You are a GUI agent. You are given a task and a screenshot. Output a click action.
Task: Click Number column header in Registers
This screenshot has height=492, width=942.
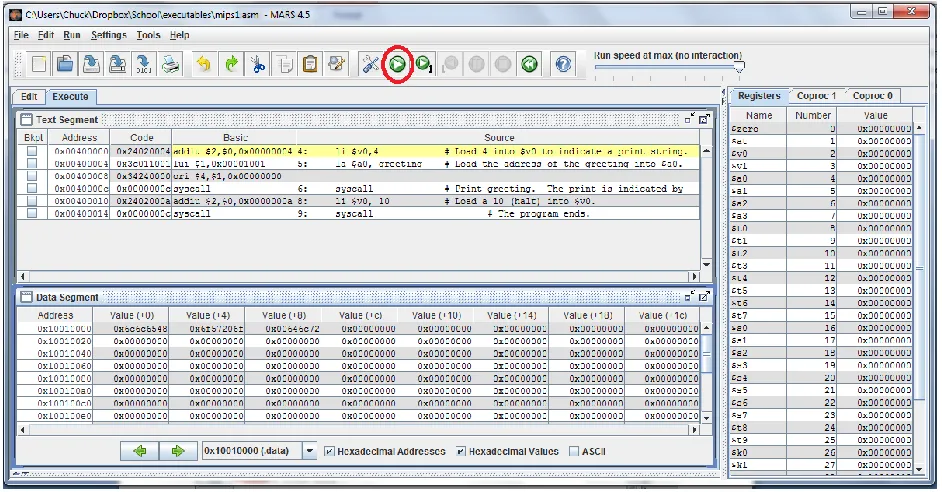[812, 115]
